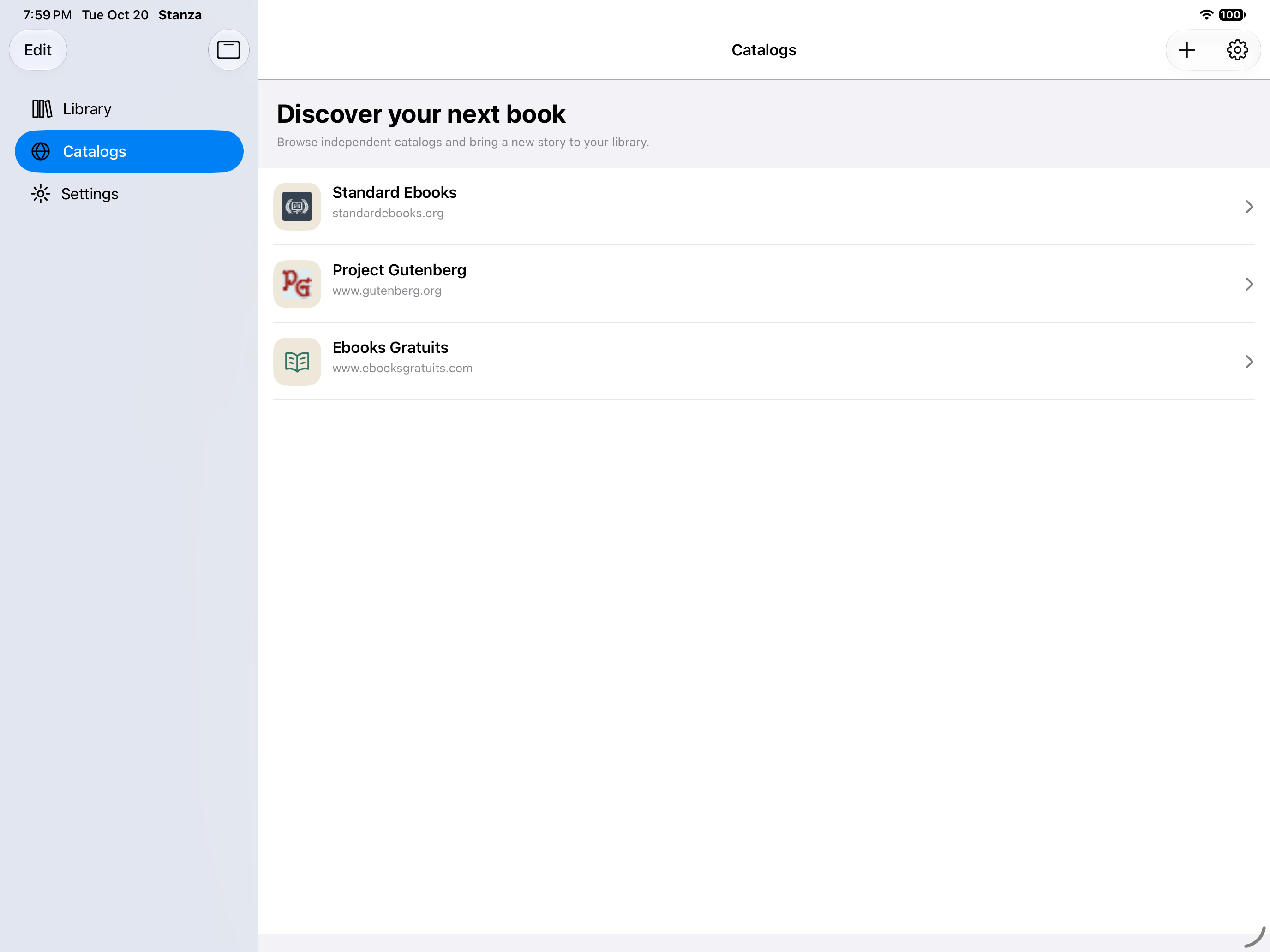This screenshot has width=1270, height=952.
Task: Tap the Edit button in sidebar
Action: point(38,50)
